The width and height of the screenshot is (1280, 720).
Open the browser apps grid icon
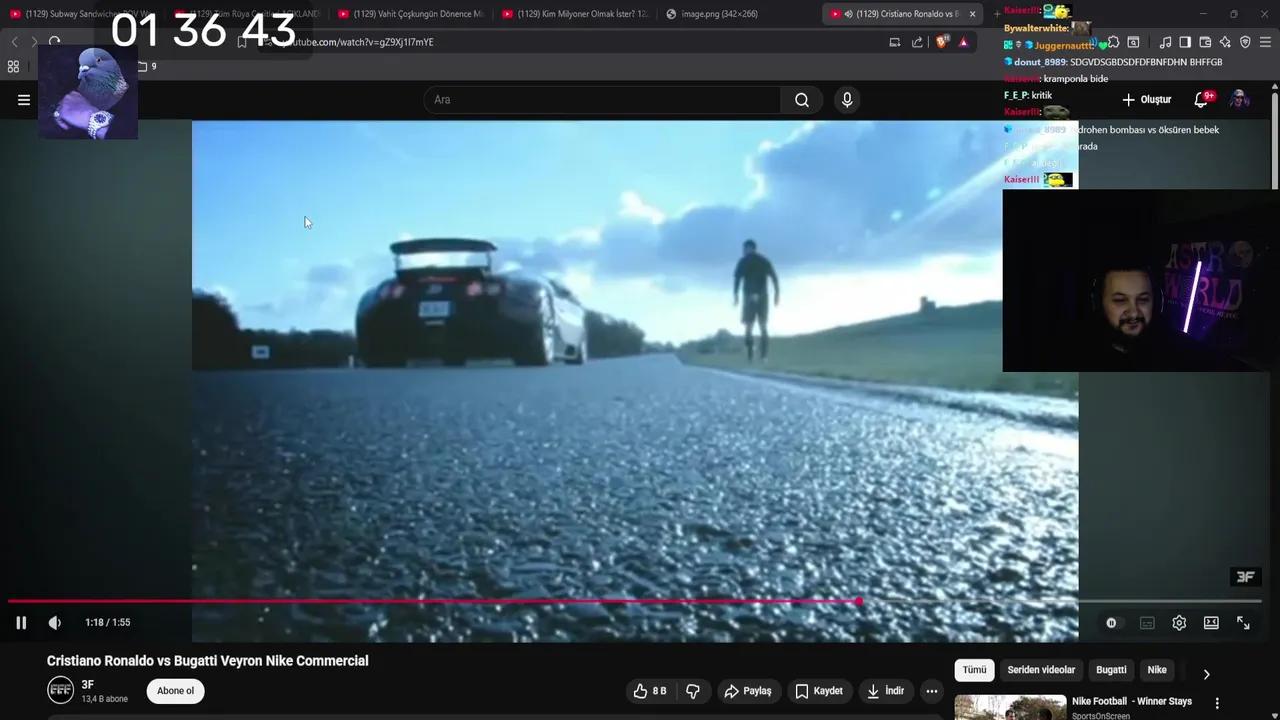coord(13,67)
